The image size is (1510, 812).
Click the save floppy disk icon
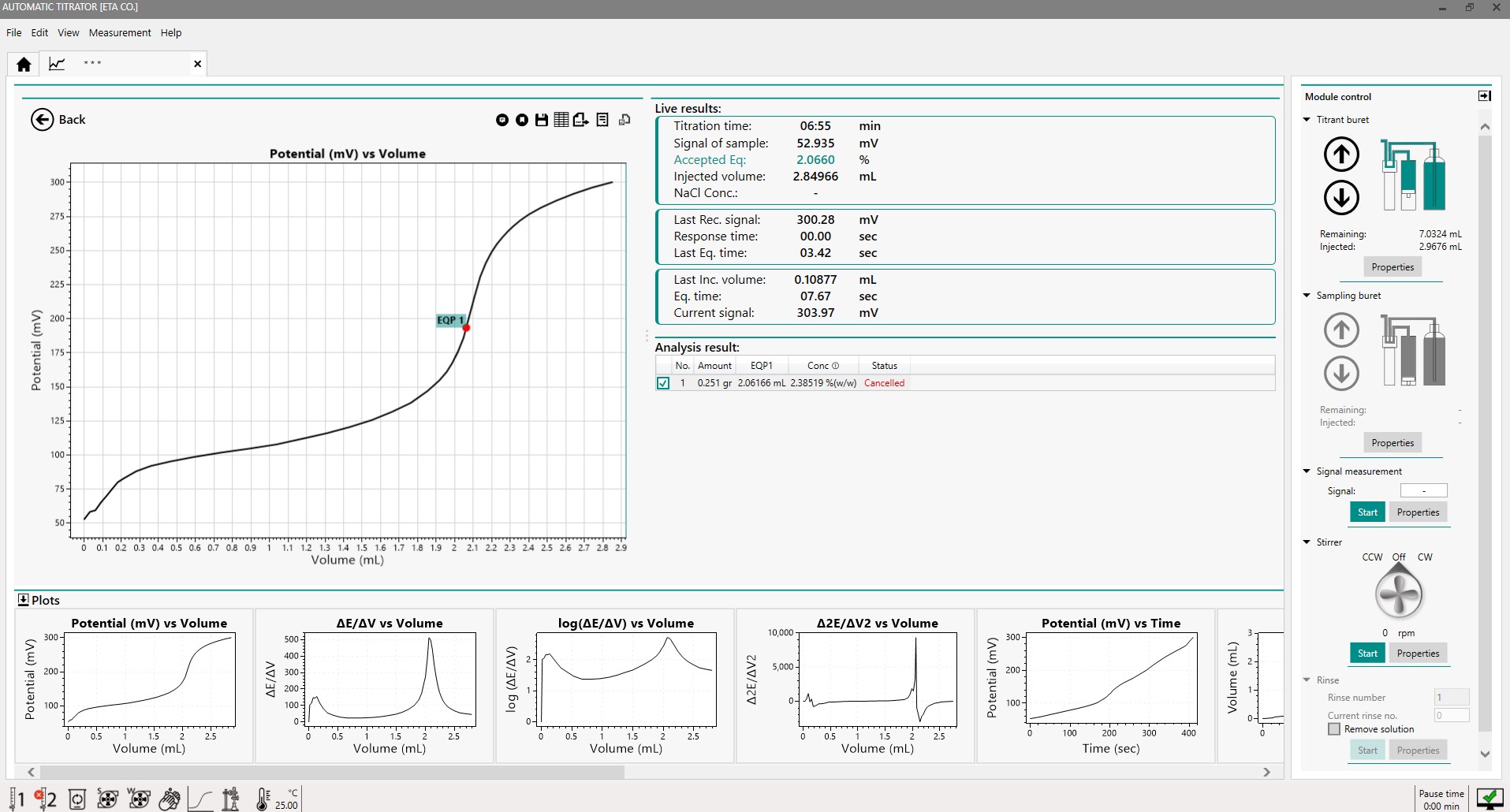click(541, 120)
